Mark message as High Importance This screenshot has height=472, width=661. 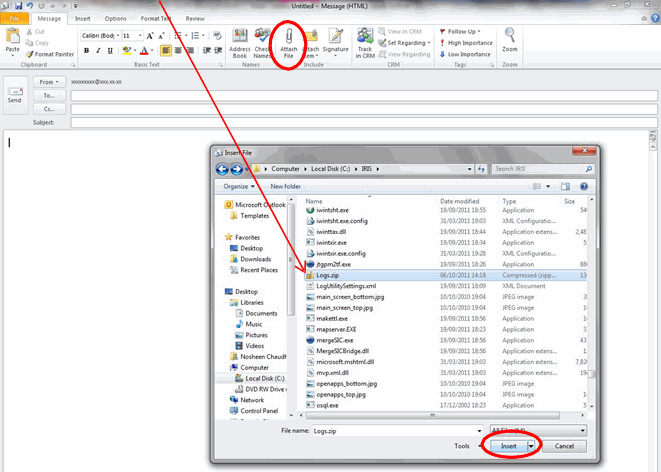point(466,43)
